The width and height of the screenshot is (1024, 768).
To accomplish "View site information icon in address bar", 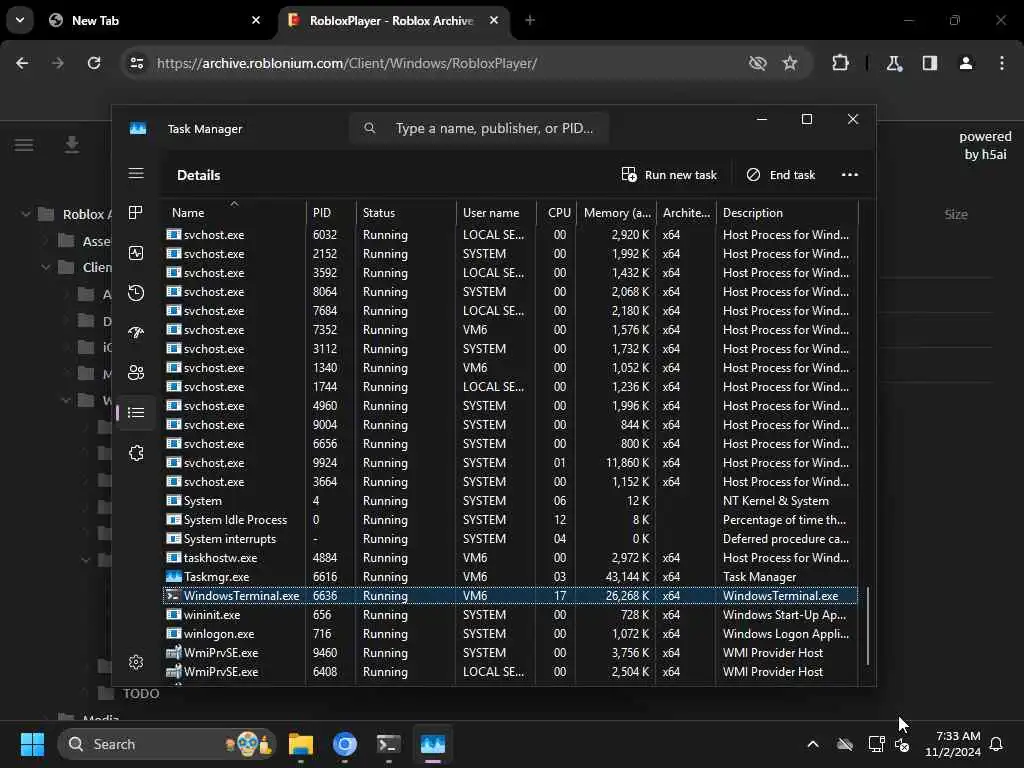I will (x=136, y=63).
